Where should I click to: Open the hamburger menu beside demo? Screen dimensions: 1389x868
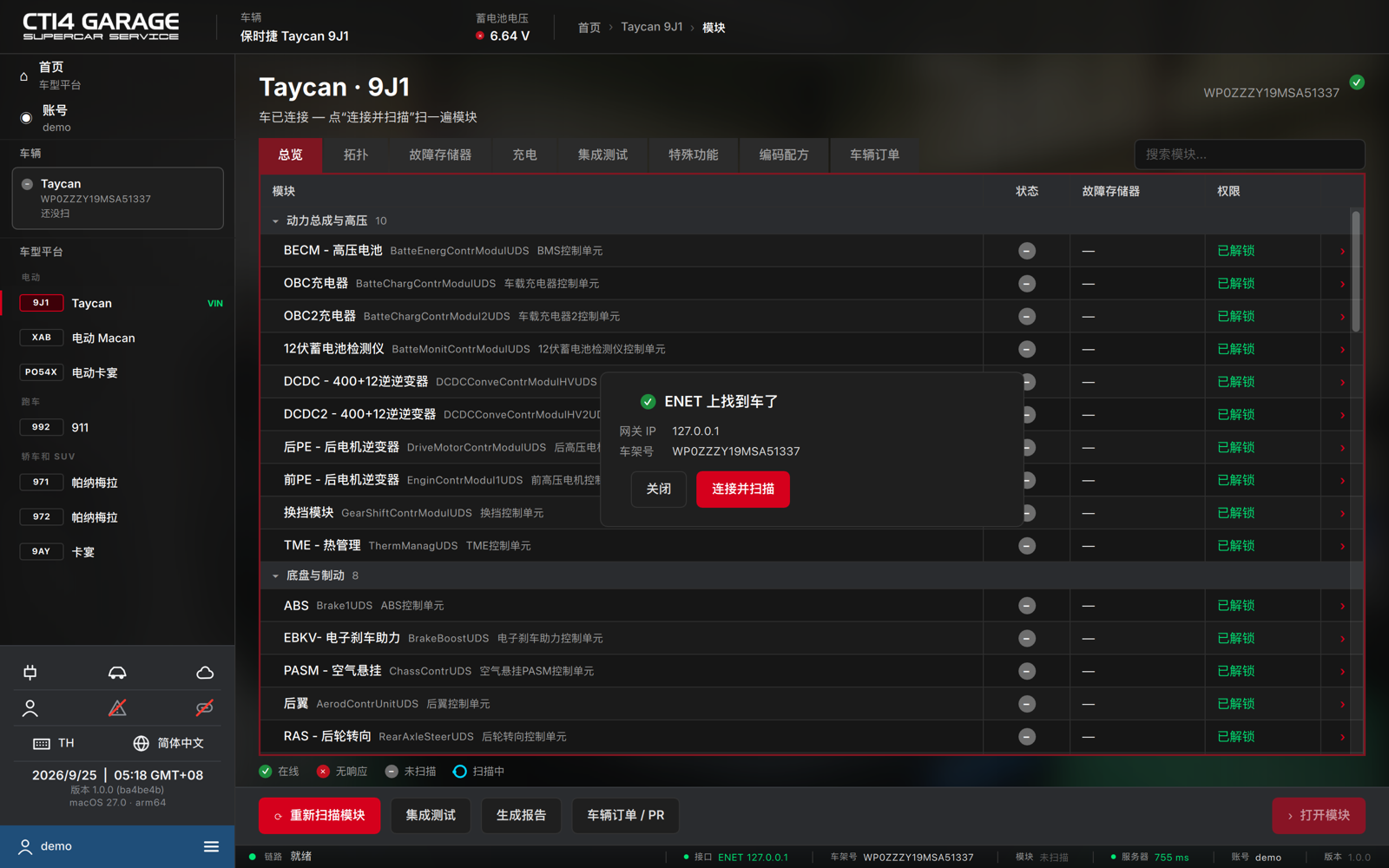click(x=211, y=846)
